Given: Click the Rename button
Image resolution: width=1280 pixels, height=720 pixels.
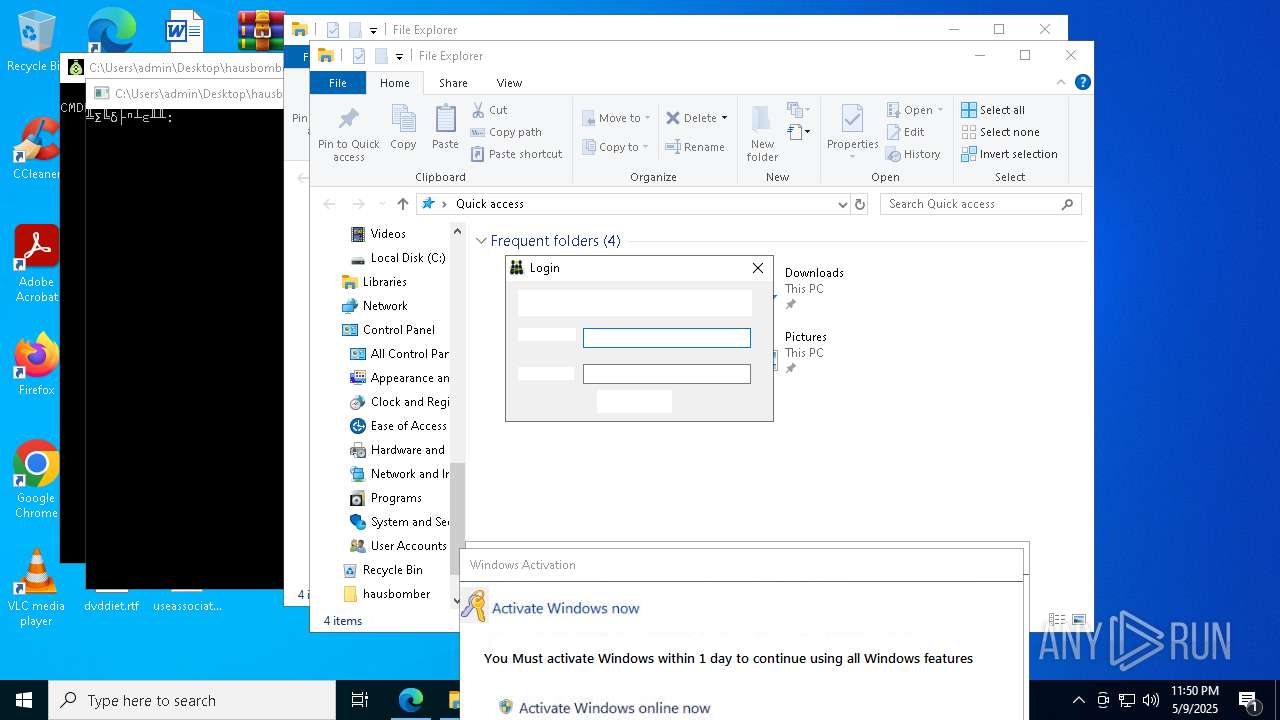Looking at the screenshot, I should point(695,147).
